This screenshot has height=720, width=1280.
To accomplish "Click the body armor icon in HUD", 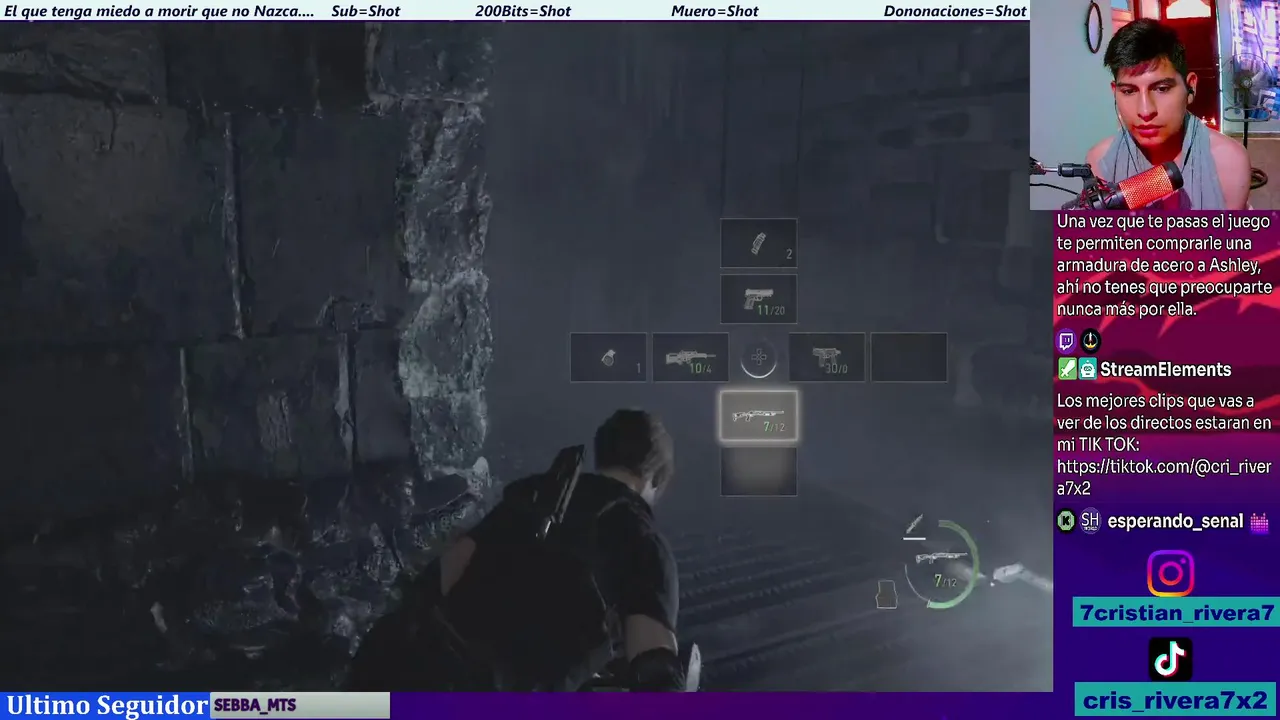I will pos(886,594).
